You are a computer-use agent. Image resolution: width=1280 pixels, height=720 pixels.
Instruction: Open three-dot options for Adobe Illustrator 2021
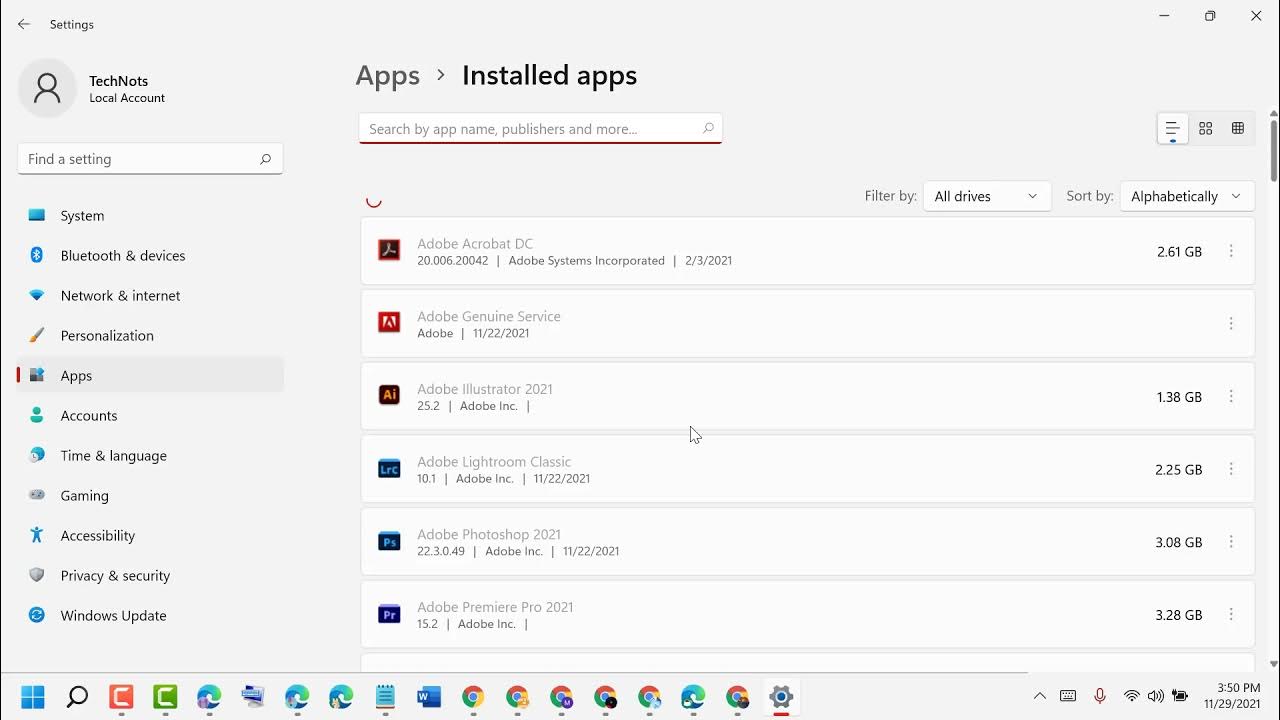(x=1231, y=397)
